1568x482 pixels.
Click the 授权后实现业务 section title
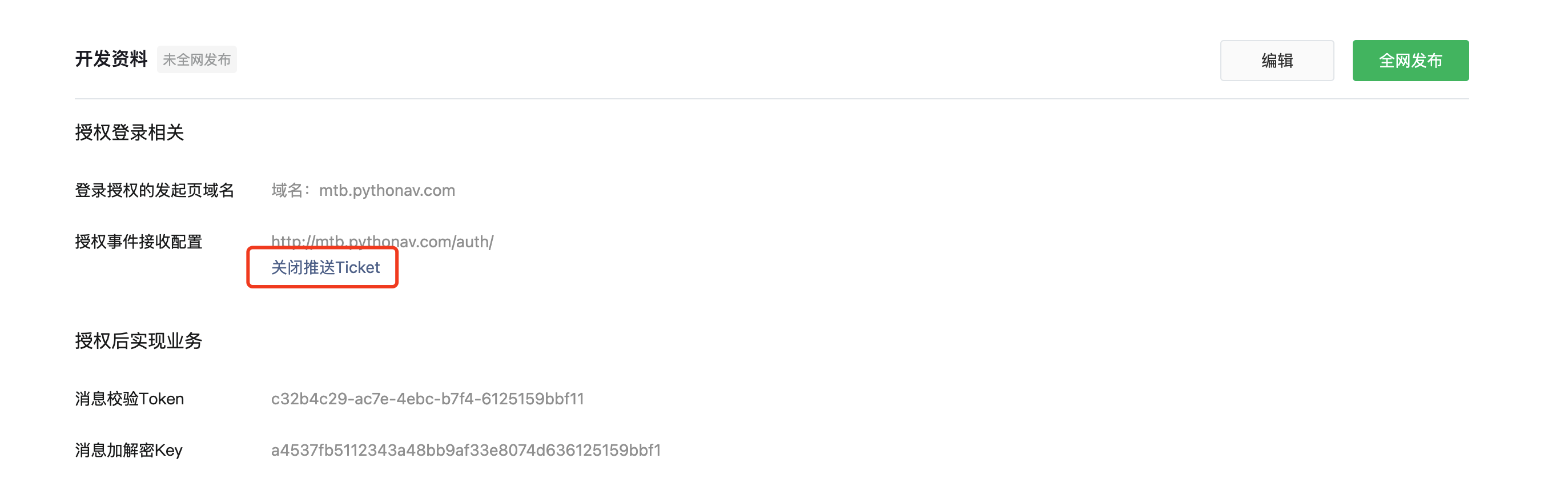coord(138,341)
